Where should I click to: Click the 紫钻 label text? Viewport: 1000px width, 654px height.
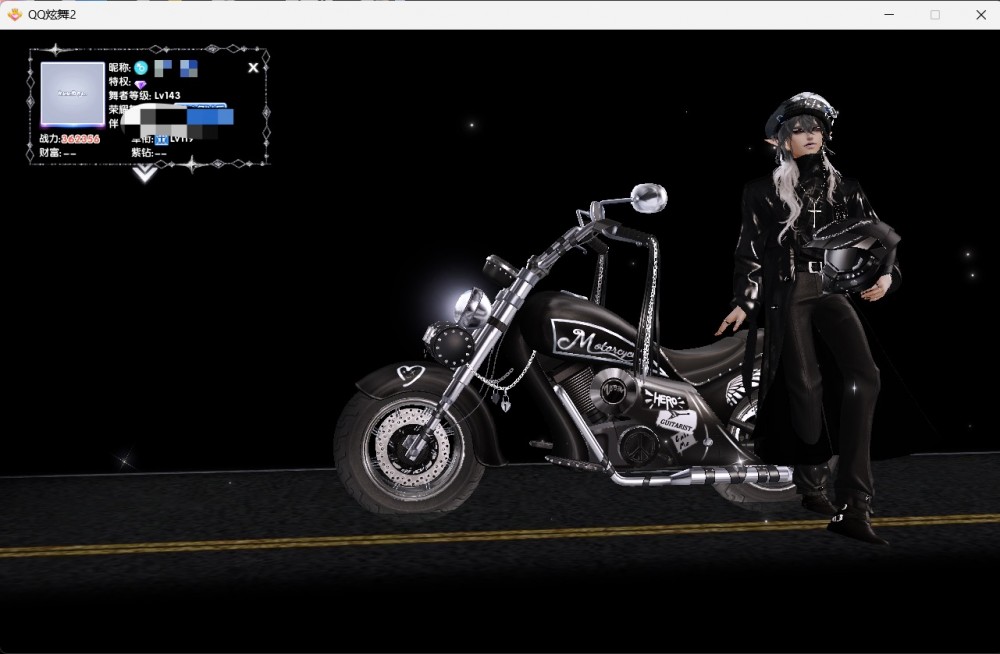(142, 152)
